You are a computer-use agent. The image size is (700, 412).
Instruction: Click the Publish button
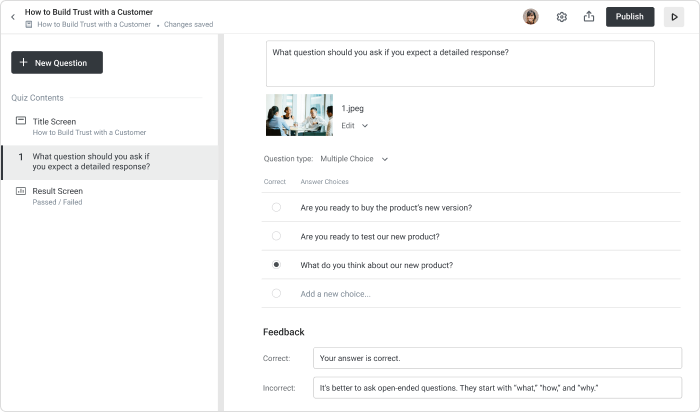coord(630,17)
